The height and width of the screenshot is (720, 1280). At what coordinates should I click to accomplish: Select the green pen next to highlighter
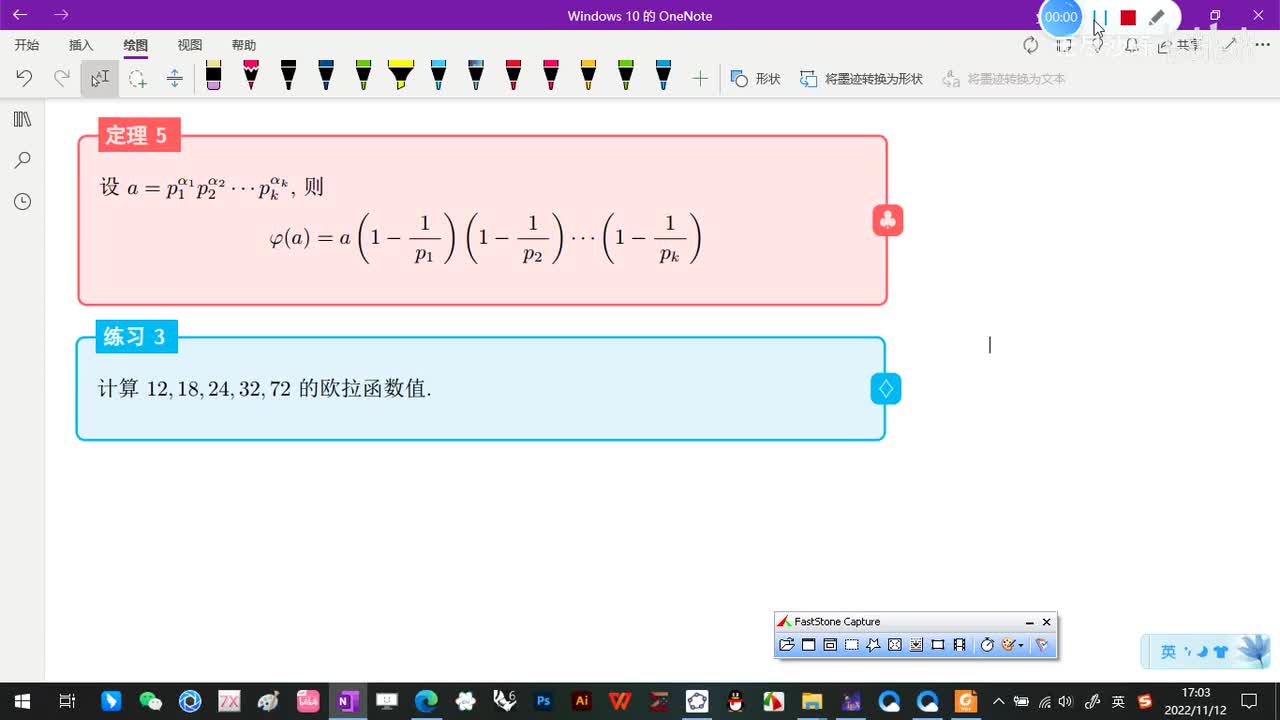click(363, 76)
